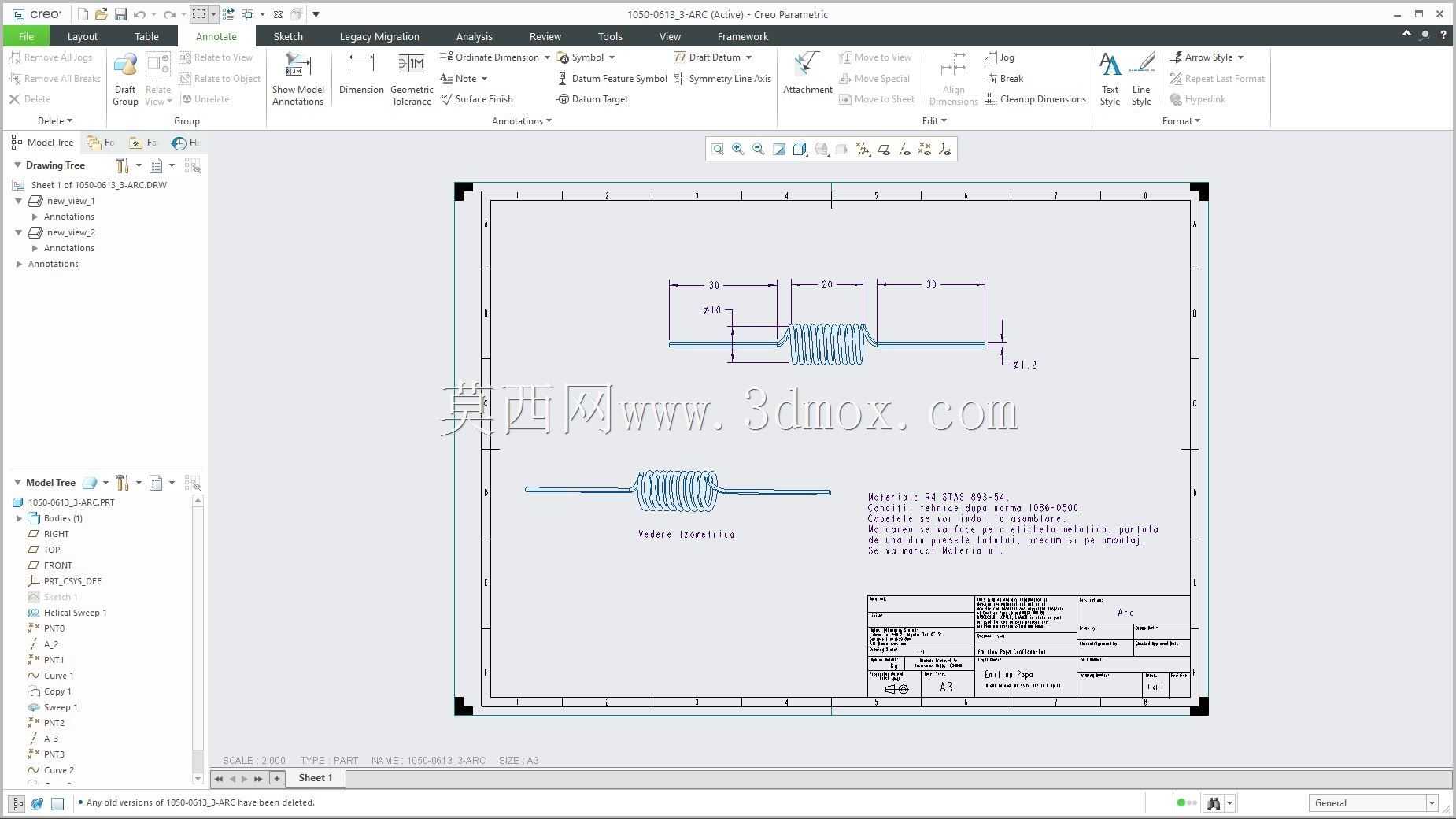Go to last sheet navigation button
This screenshot has width=1456, height=819.
pyautogui.click(x=258, y=779)
